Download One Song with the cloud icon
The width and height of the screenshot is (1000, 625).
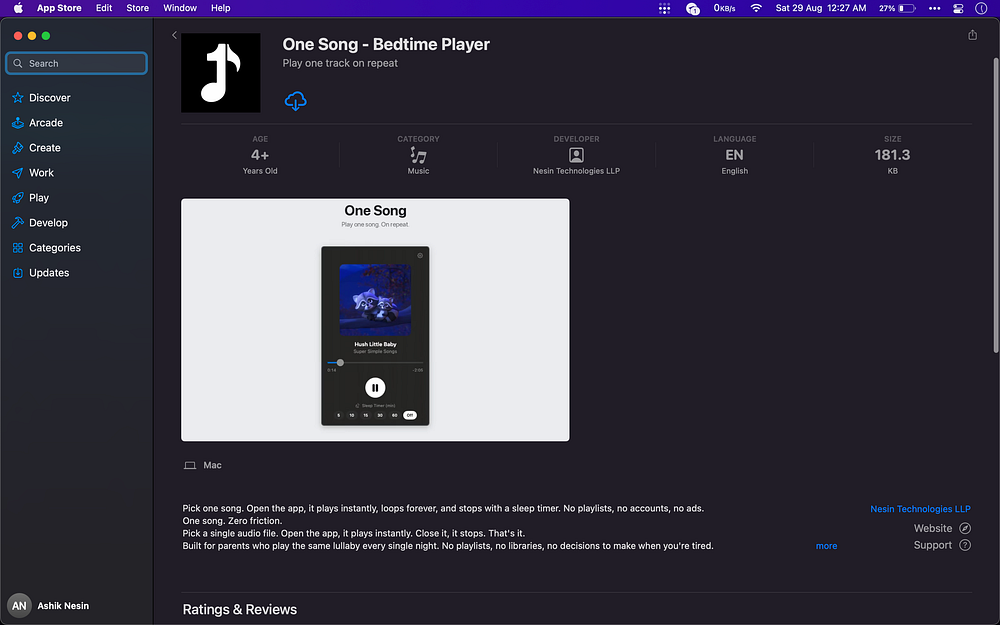coord(295,101)
